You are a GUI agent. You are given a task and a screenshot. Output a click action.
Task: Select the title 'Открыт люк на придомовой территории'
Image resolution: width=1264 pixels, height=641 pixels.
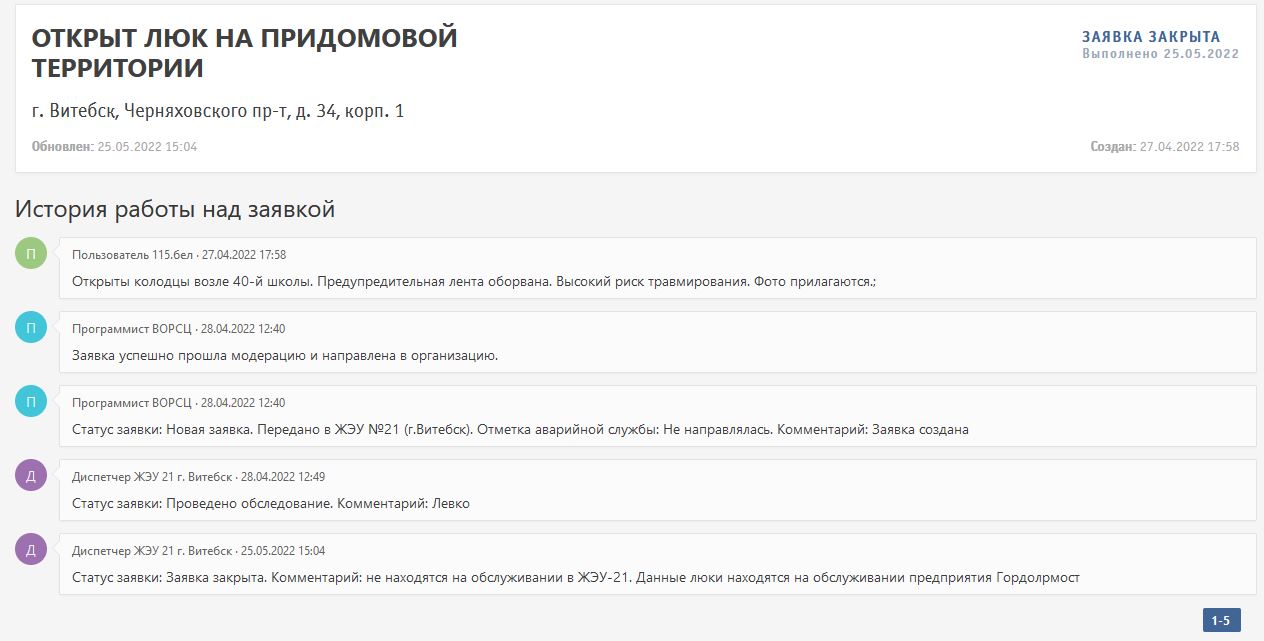coord(244,53)
